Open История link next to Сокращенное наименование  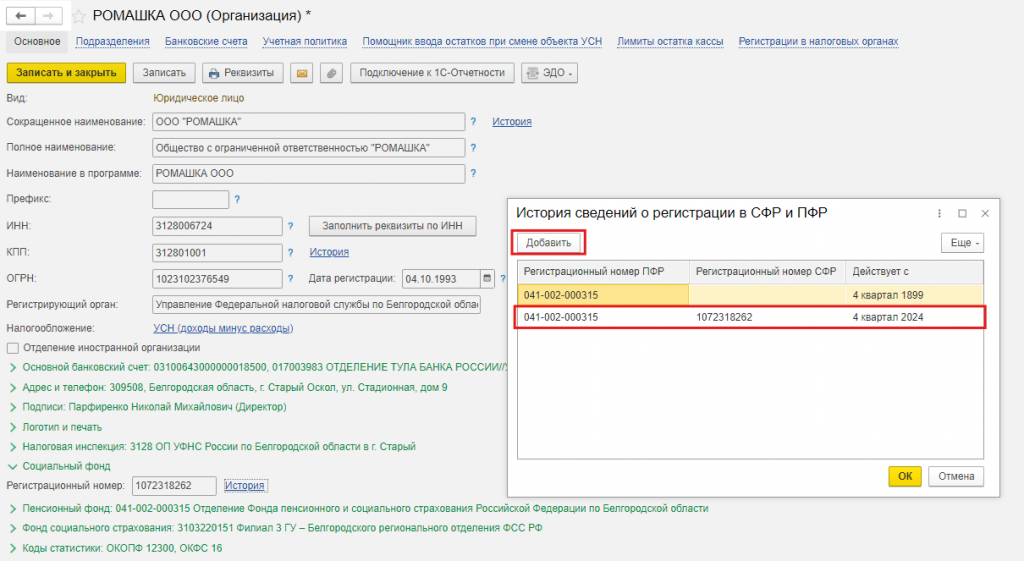(512, 121)
